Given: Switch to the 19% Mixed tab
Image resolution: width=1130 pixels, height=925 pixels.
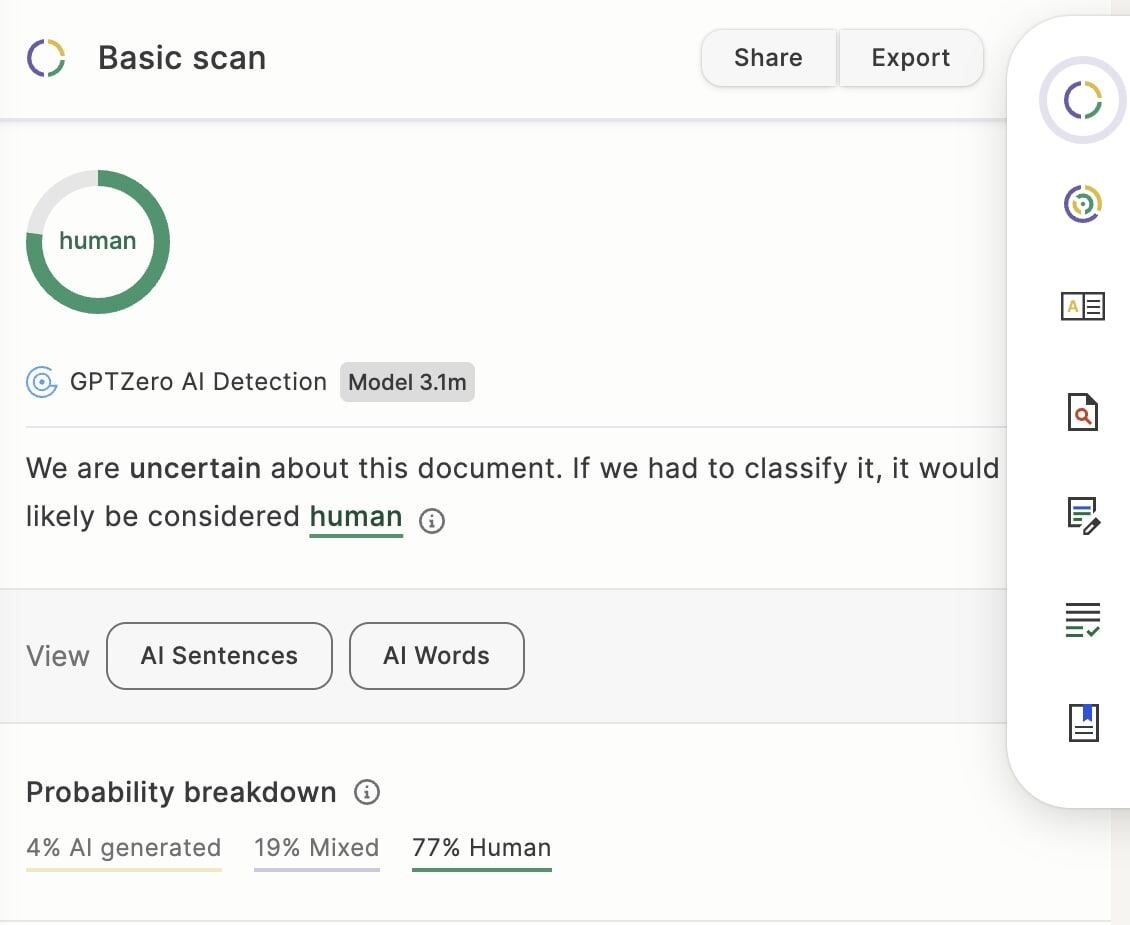Looking at the screenshot, I should point(316,847).
